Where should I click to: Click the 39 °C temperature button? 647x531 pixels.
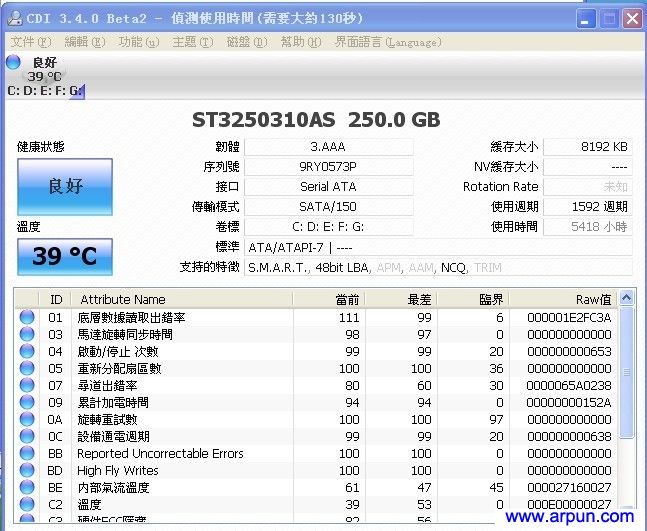point(65,256)
